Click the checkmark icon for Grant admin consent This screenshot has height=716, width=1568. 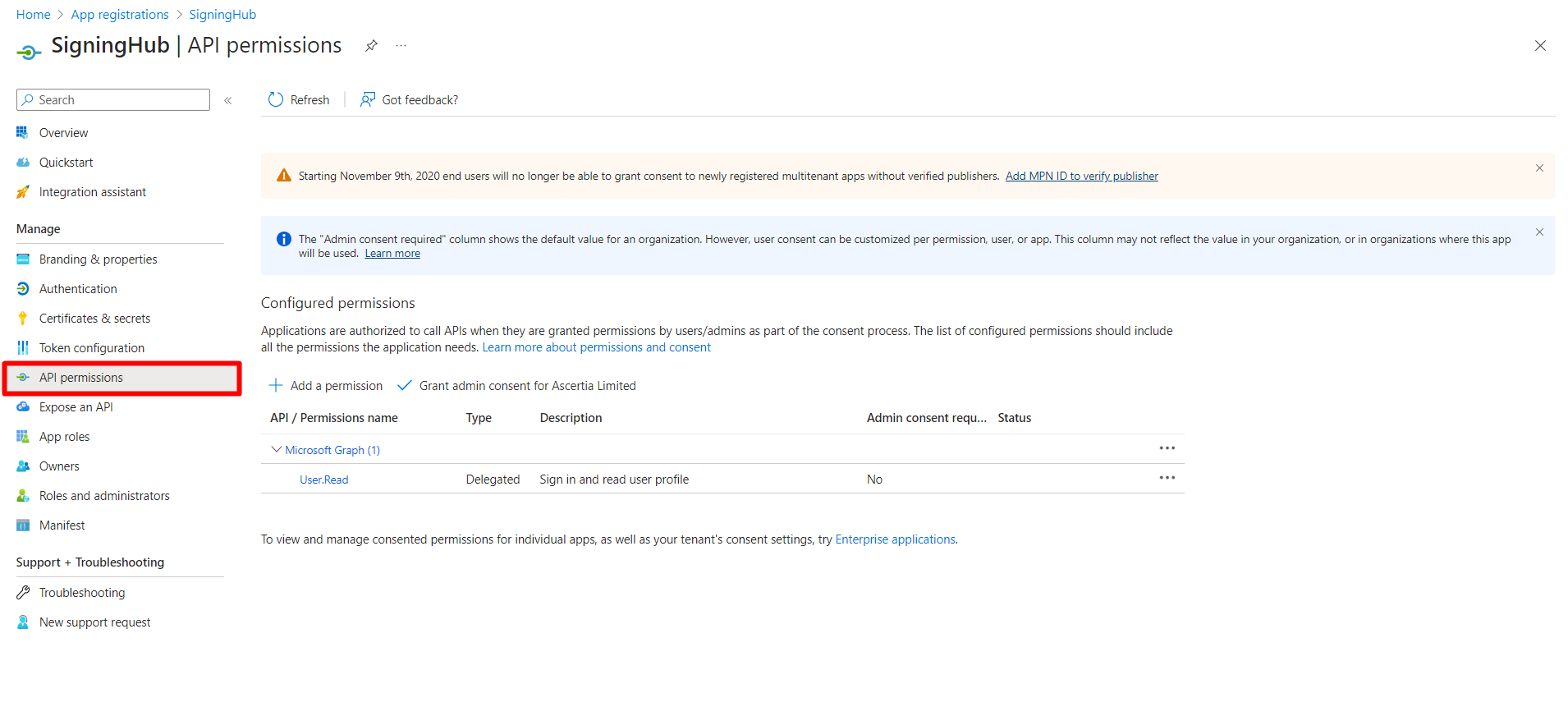coord(405,385)
